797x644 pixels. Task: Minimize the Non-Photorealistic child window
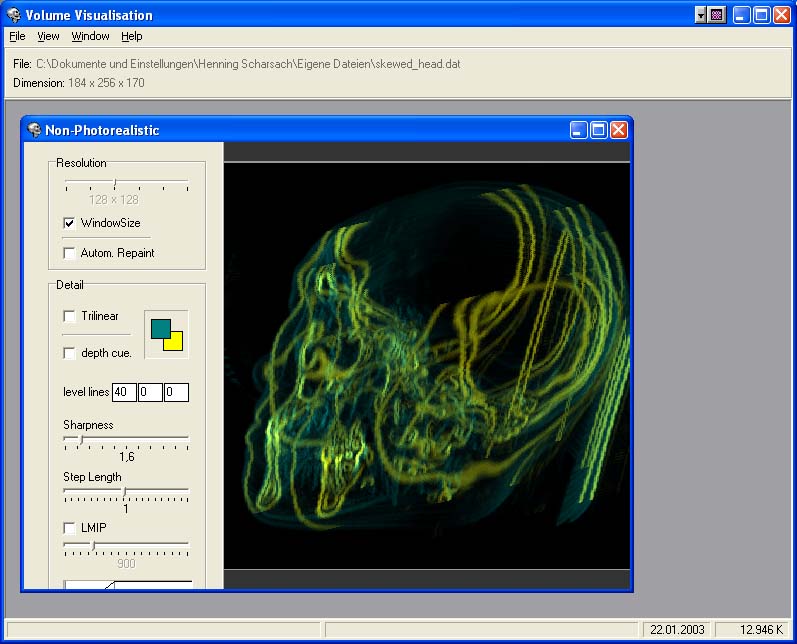click(579, 130)
